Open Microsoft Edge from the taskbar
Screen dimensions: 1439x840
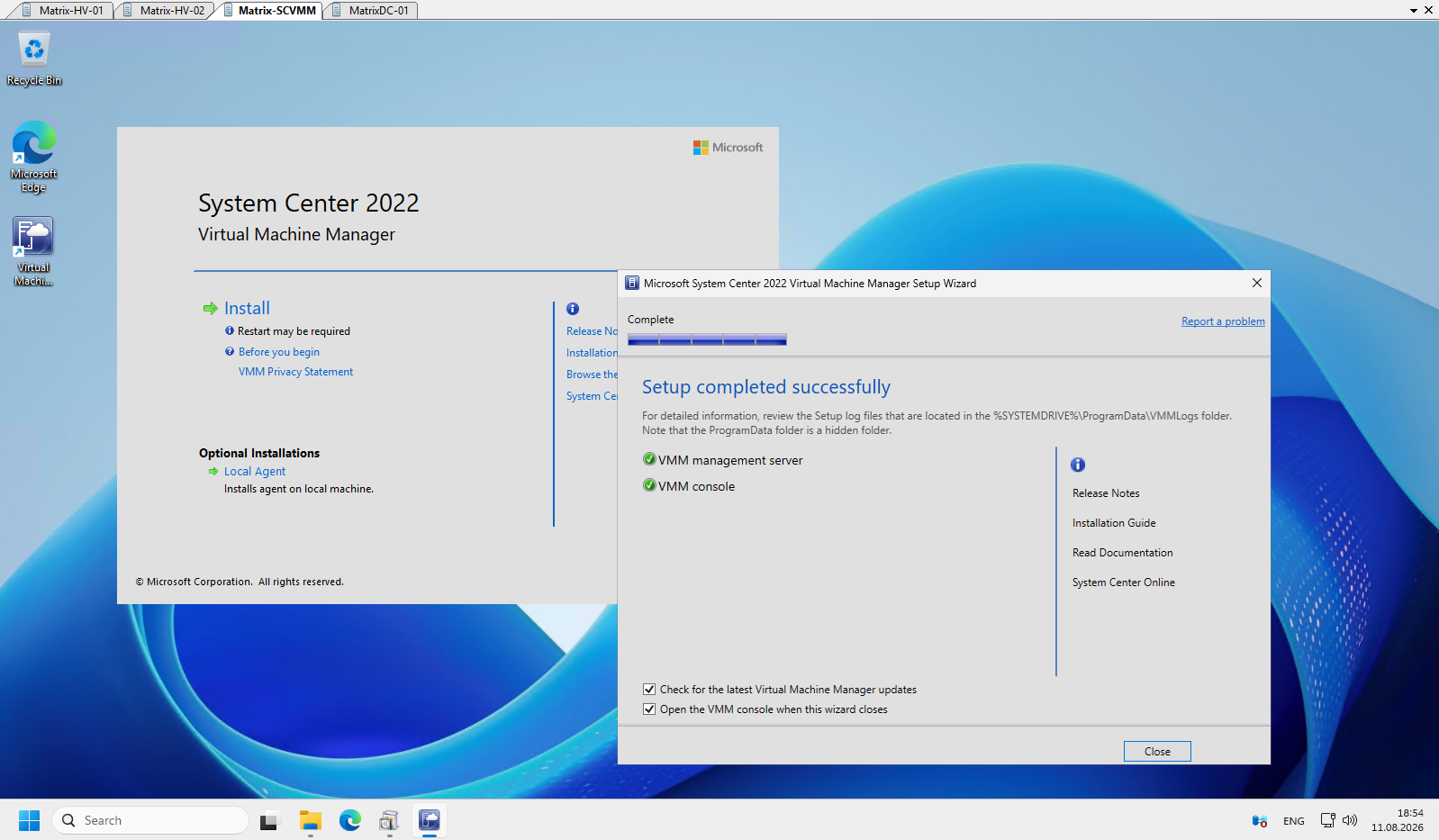pyautogui.click(x=350, y=820)
